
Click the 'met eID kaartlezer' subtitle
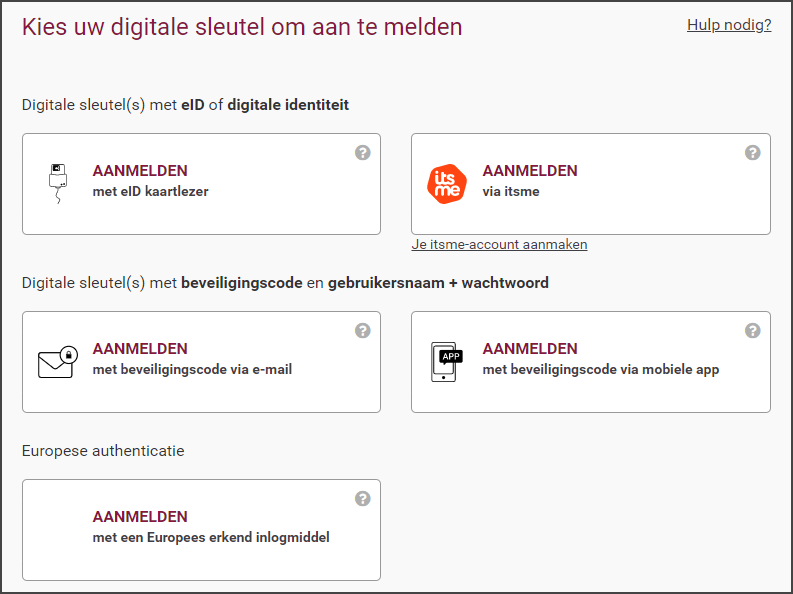click(x=151, y=192)
